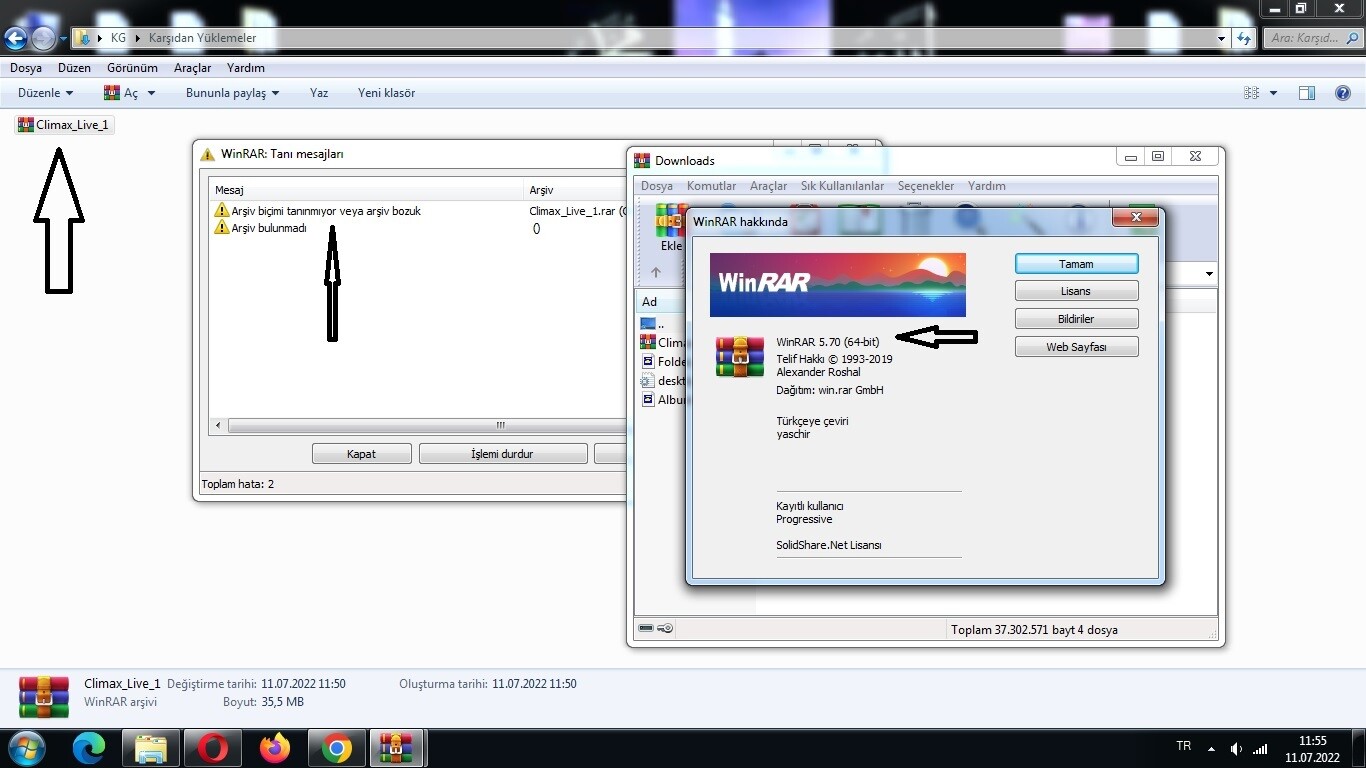Show hidden tray icons arrow
This screenshot has height=773, width=1366.
point(1212,748)
